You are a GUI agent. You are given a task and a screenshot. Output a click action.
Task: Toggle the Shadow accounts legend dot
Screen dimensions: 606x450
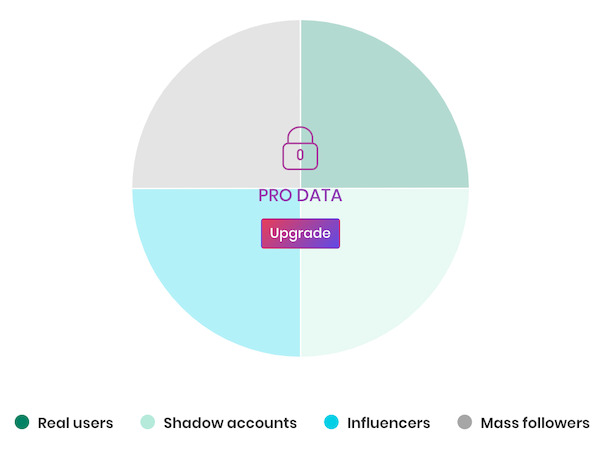pyautogui.click(x=148, y=422)
